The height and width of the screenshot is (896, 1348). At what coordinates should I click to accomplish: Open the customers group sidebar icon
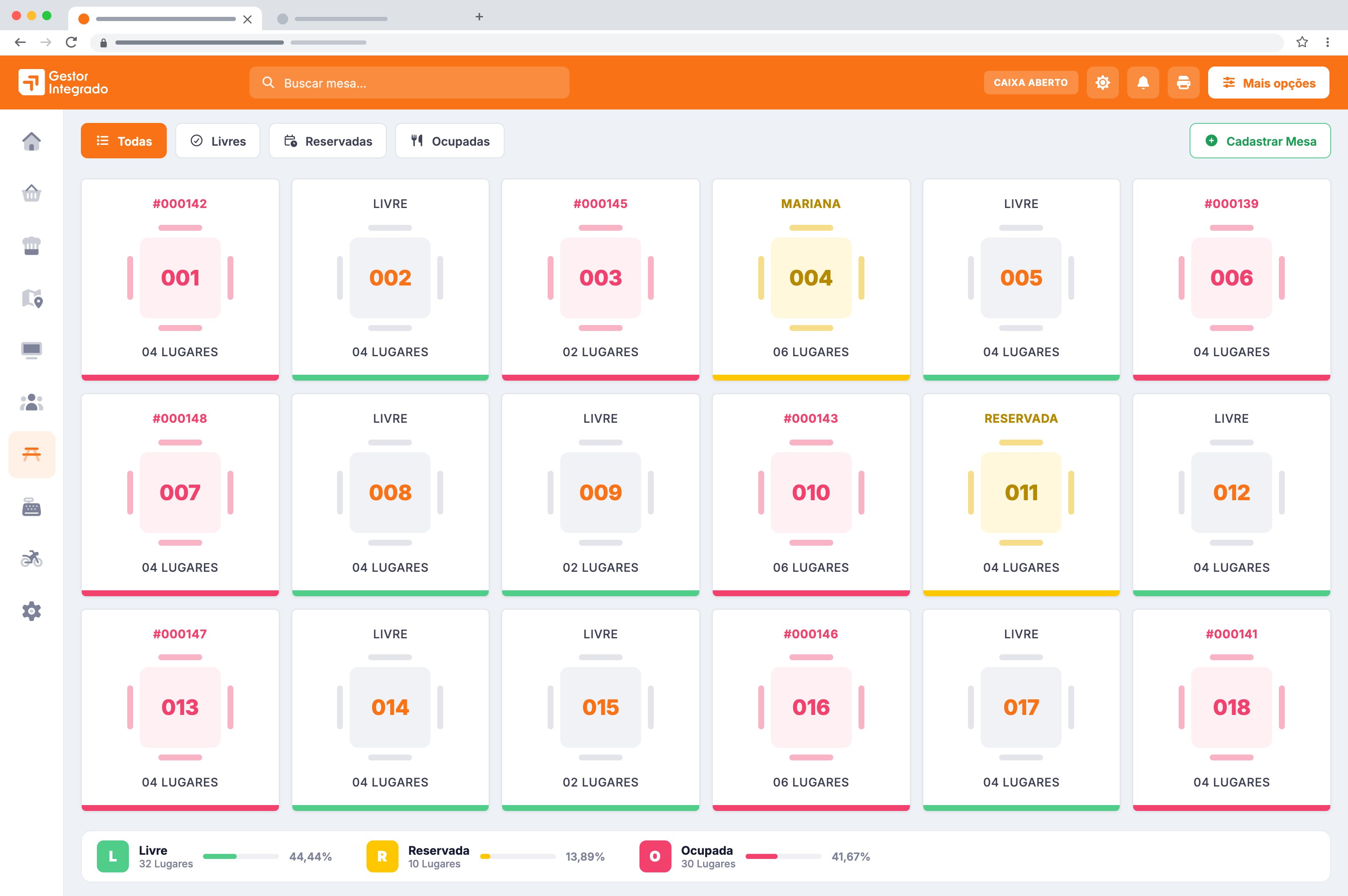click(x=32, y=402)
